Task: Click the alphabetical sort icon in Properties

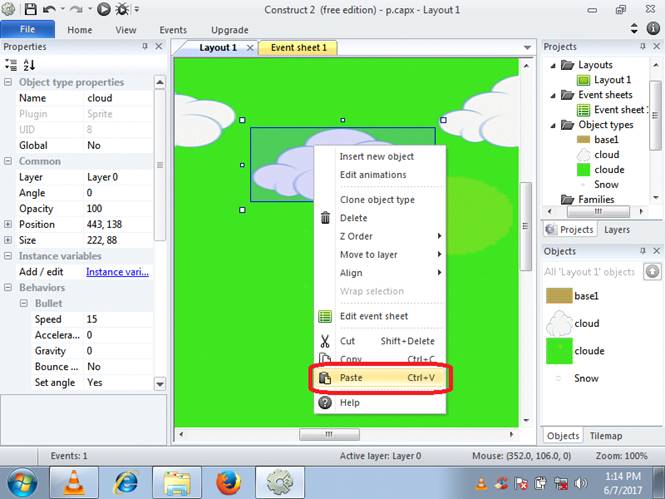Action: (29, 65)
